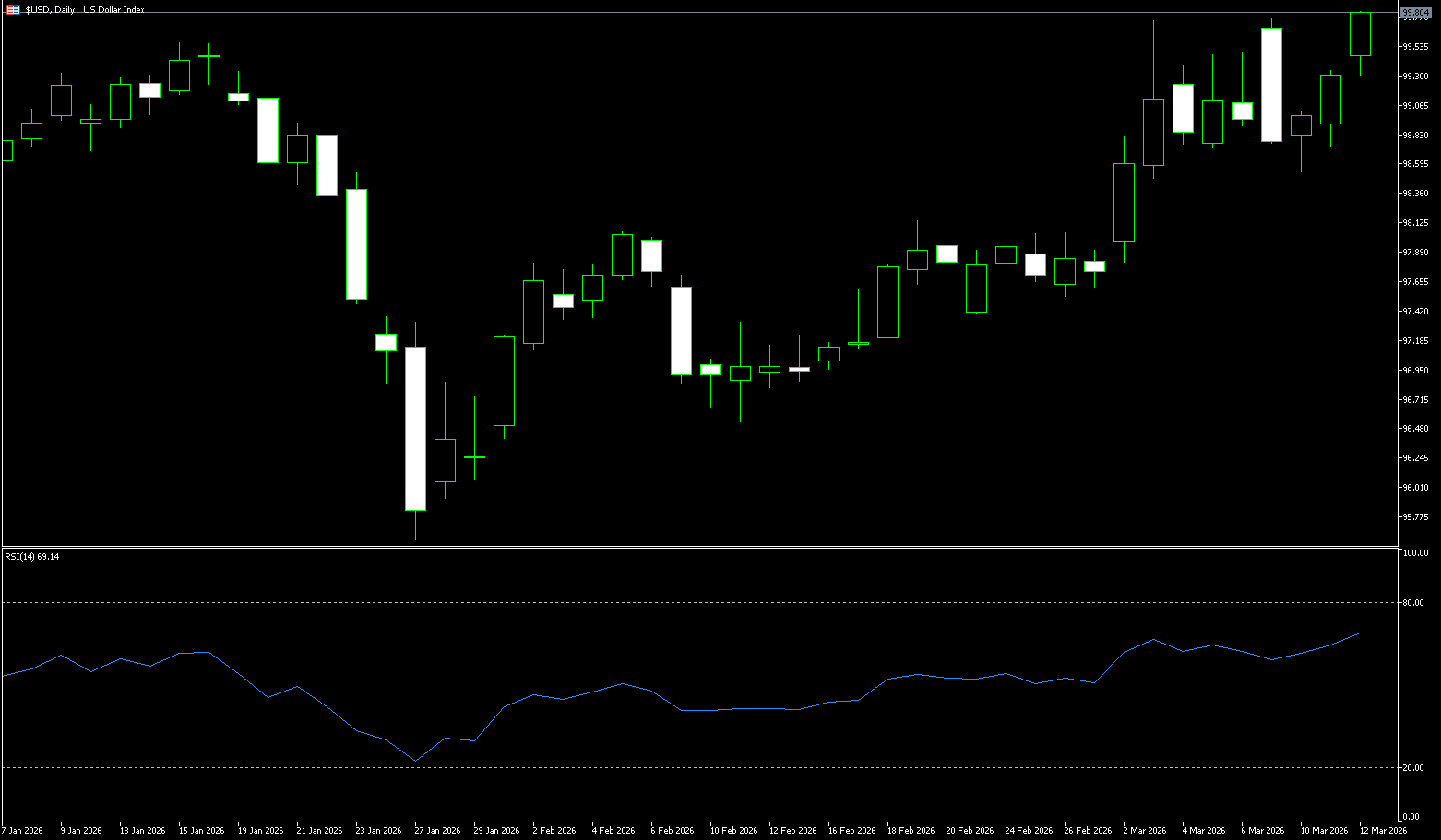
Task: Click the large white bearish candle at 27 Jan low
Action: click(415, 429)
